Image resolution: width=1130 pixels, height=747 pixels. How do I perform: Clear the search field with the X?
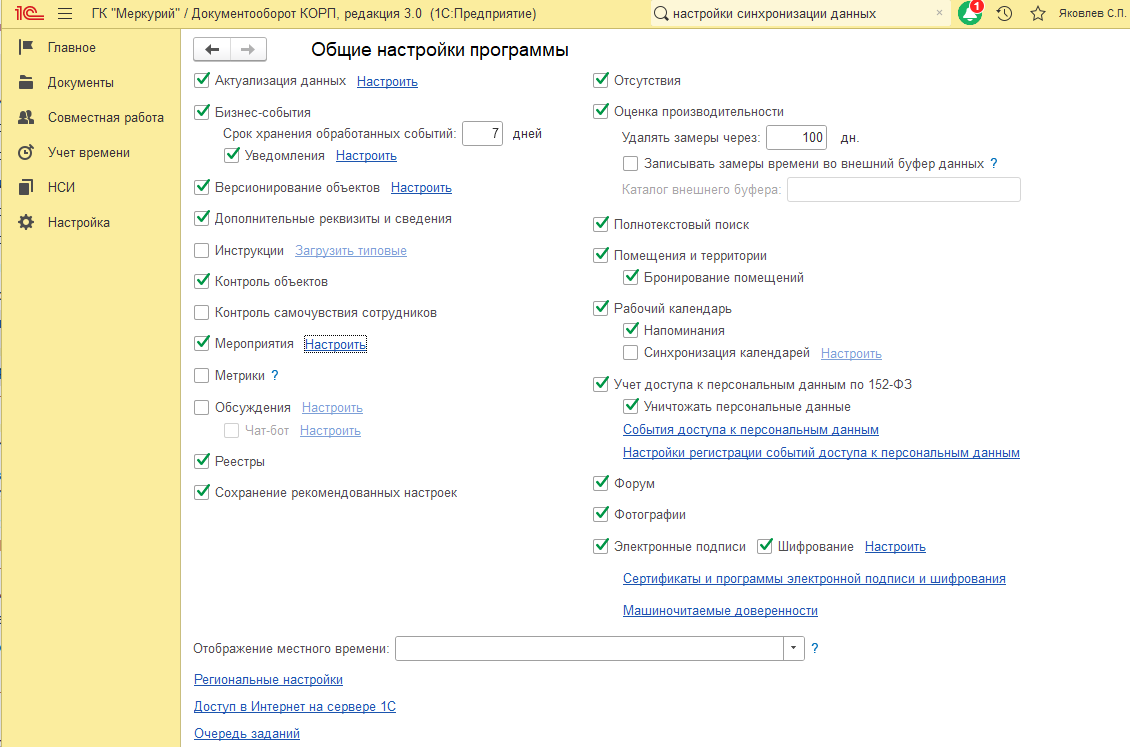939,13
